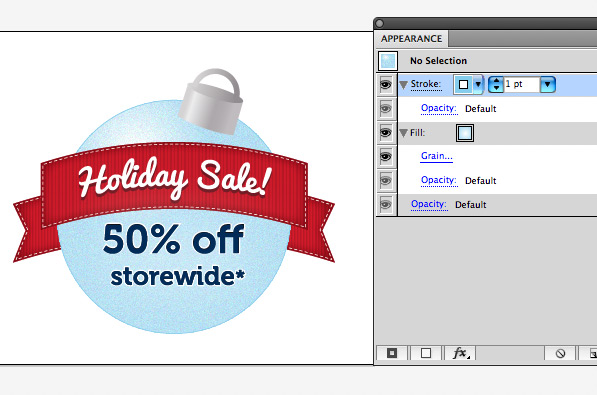Viewport: 597px width, 395px height.
Task: Click the Clear Appearance icon
Action: click(x=560, y=353)
